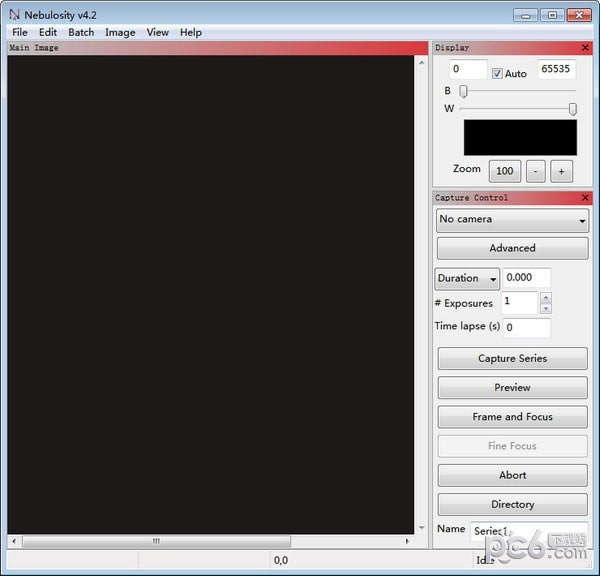Open the File menu

[20, 33]
